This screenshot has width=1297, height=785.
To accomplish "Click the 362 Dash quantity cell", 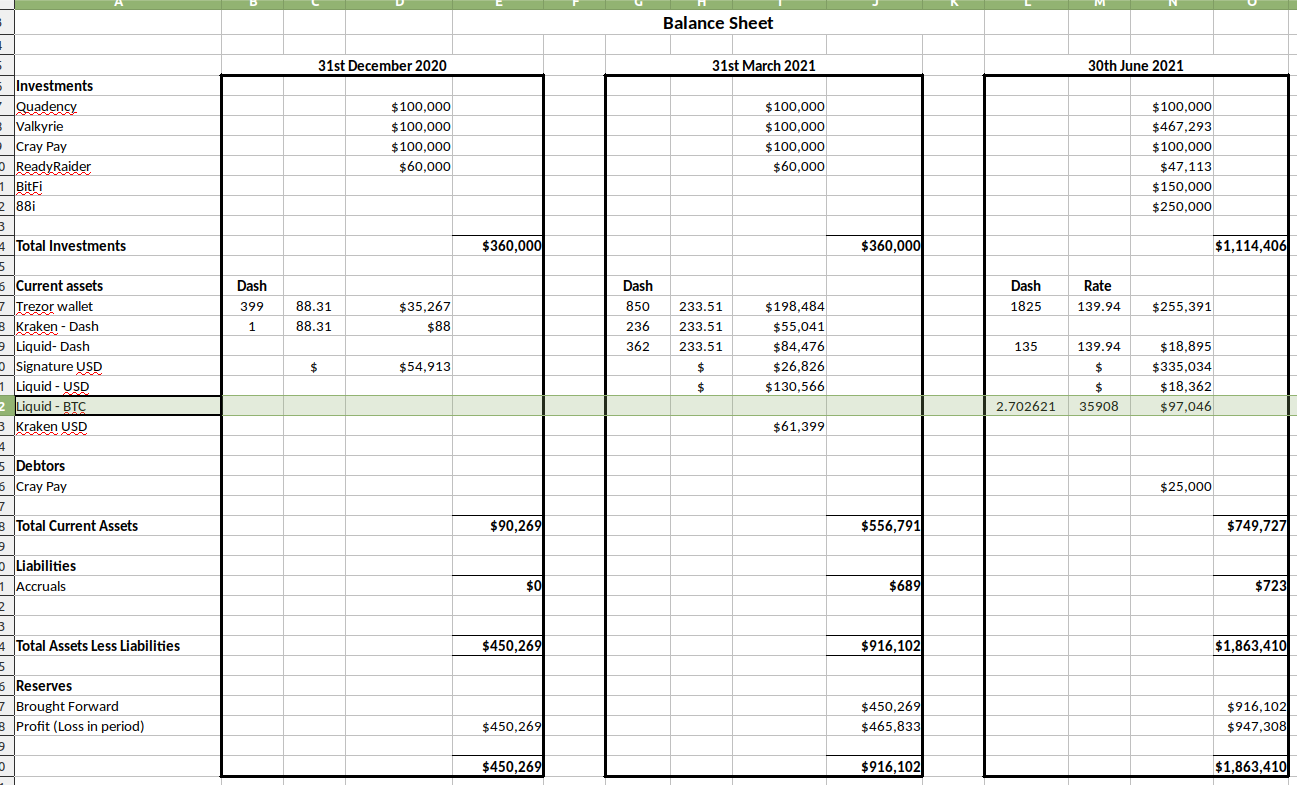I will pos(638,346).
